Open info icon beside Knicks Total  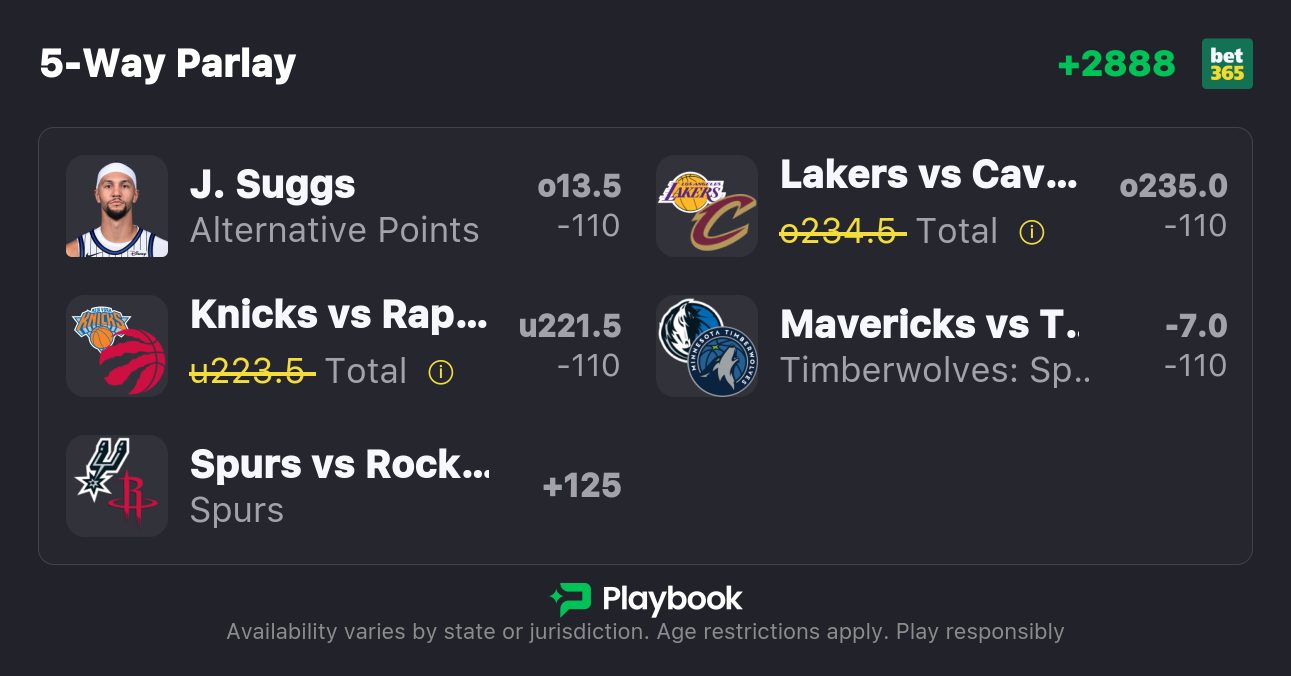pyautogui.click(x=441, y=372)
